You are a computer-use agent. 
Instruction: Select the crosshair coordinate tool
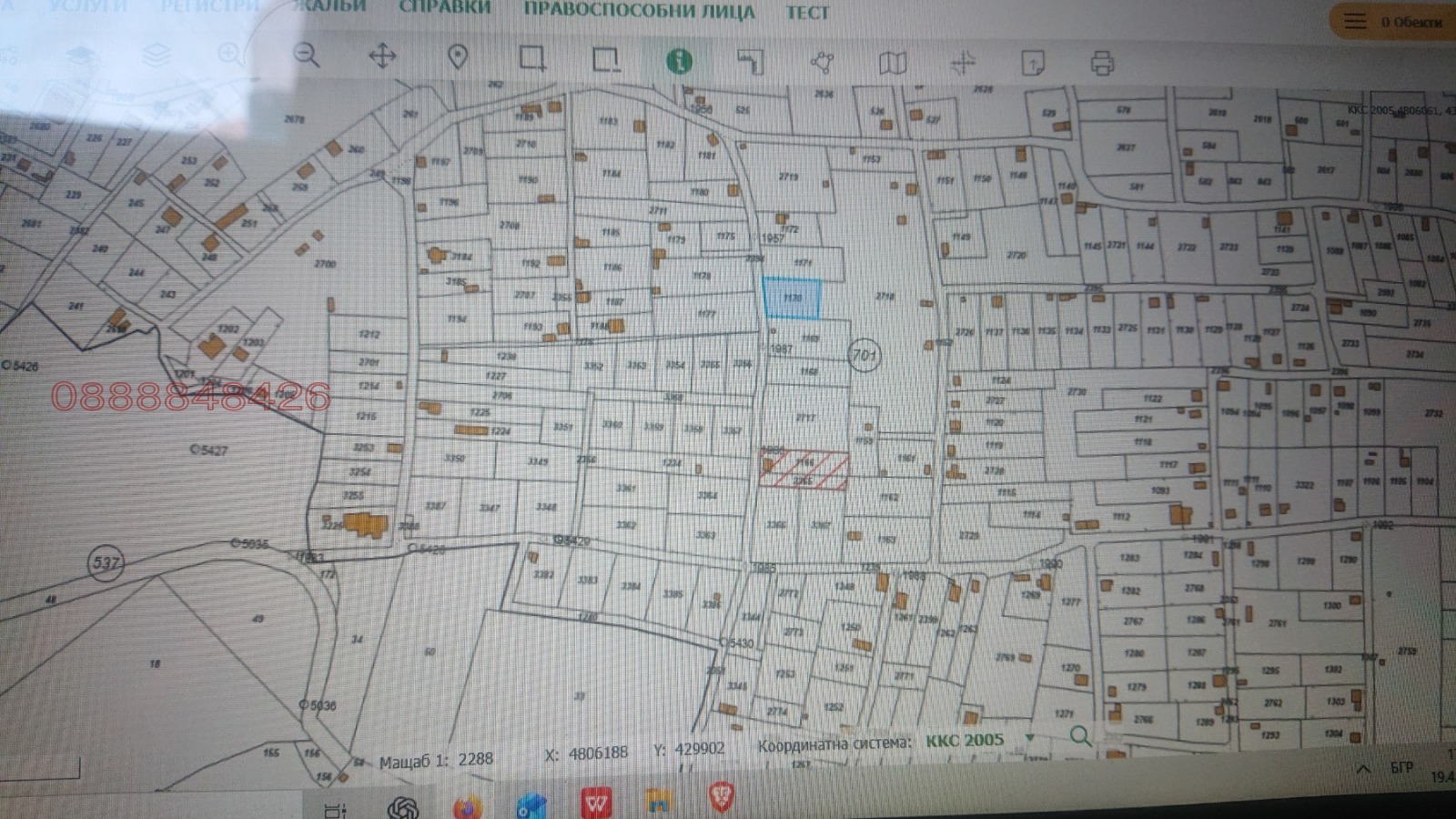(963, 63)
